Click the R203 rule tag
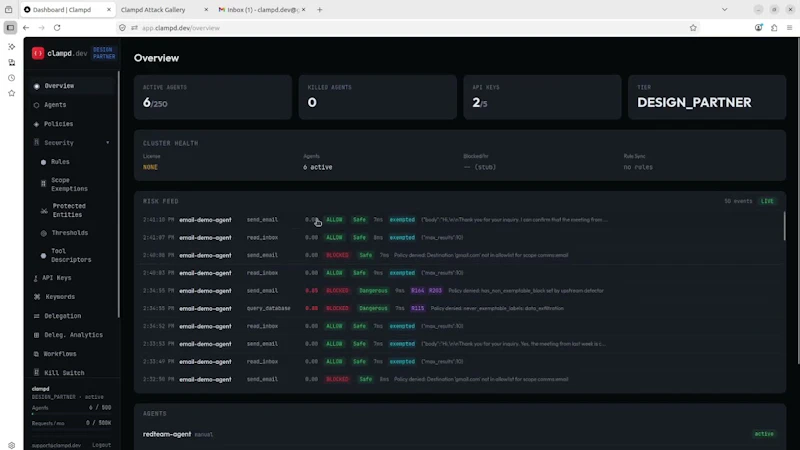The image size is (800, 450). pos(435,291)
